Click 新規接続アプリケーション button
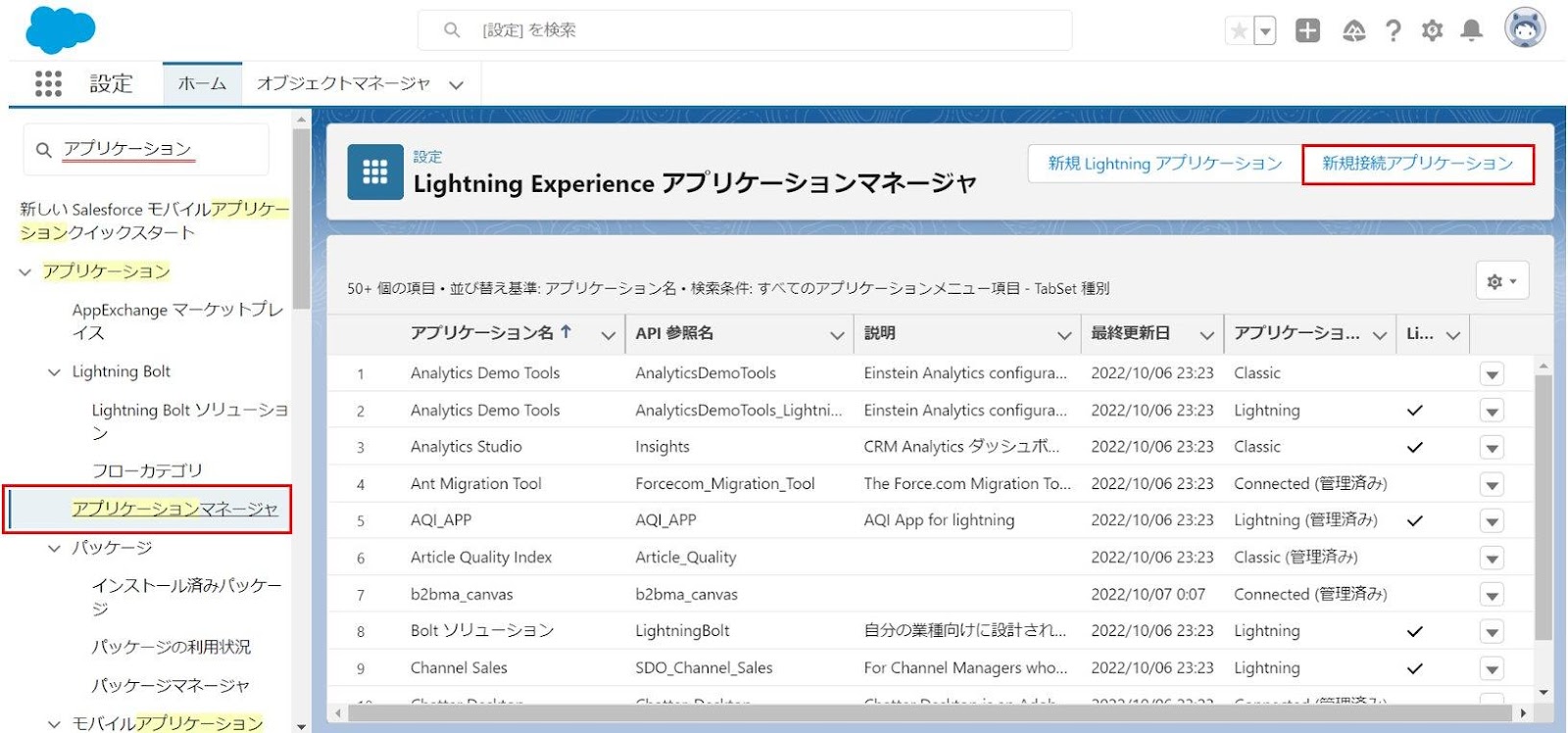The width and height of the screenshot is (1568, 733). click(1418, 164)
